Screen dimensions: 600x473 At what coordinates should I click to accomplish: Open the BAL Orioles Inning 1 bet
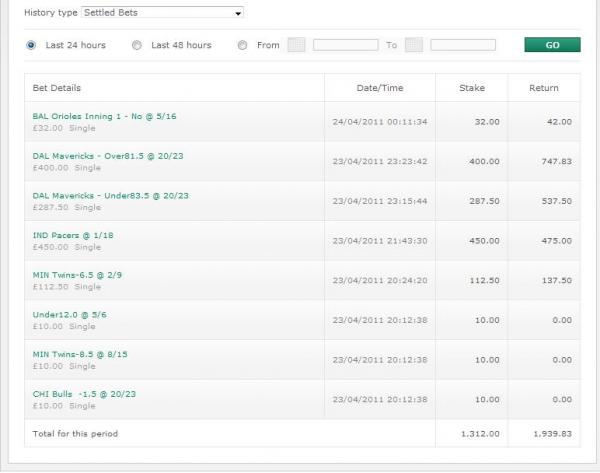pos(104,115)
